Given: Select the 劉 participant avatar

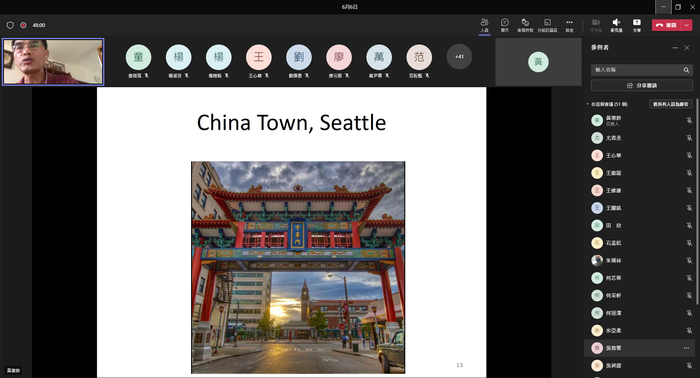Looking at the screenshot, I should pyautogui.click(x=299, y=57).
